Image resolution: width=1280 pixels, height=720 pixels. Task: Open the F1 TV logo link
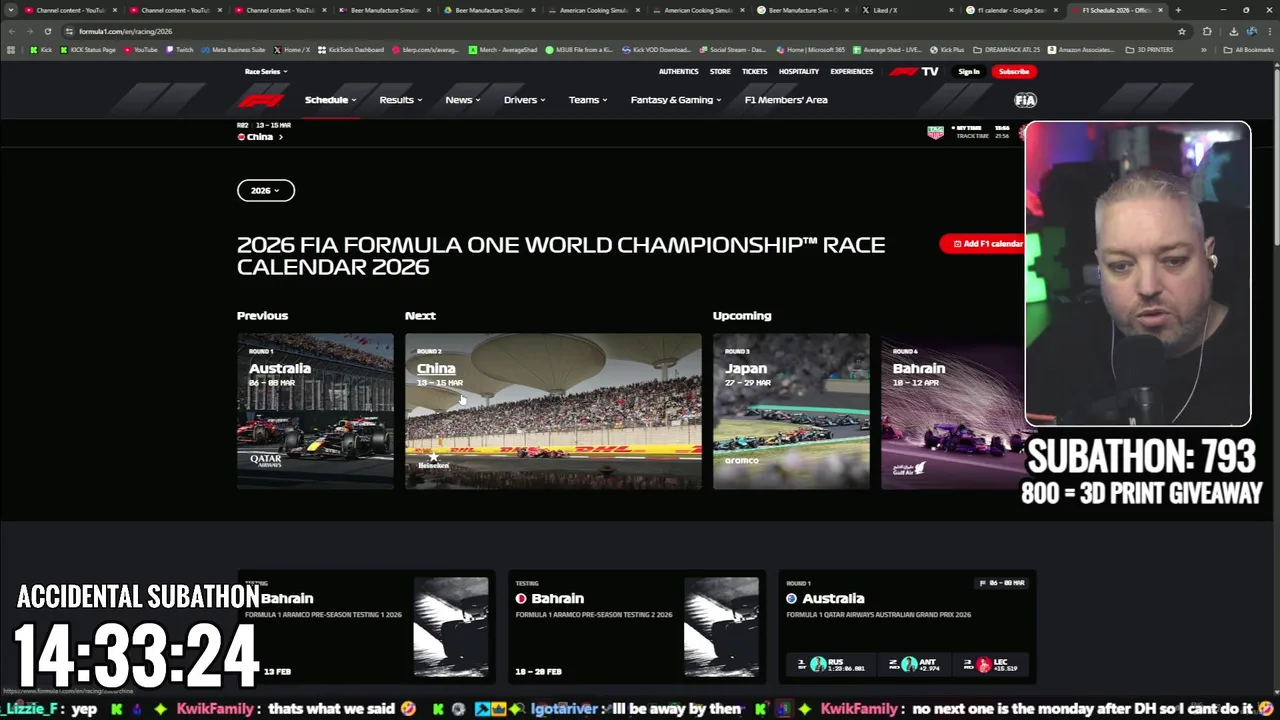coord(914,71)
